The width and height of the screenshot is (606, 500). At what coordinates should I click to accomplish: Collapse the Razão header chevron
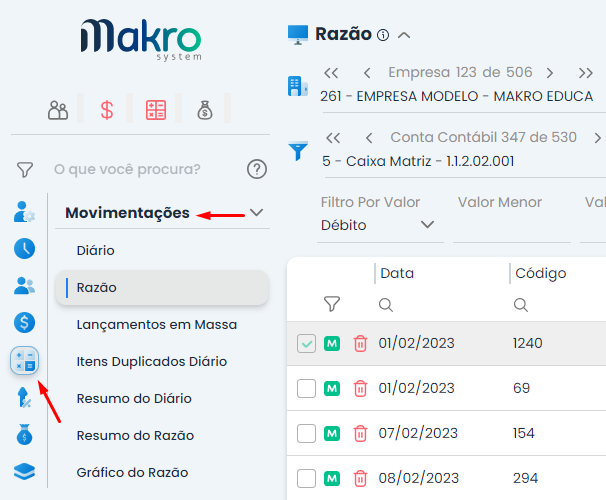tap(404, 36)
